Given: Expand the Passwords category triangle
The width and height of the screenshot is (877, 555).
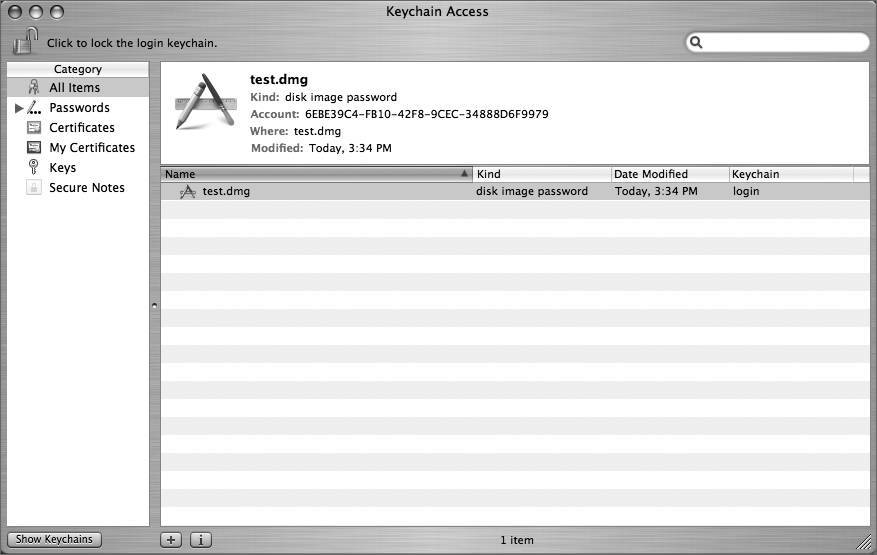Looking at the screenshot, I should pos(19,108).
